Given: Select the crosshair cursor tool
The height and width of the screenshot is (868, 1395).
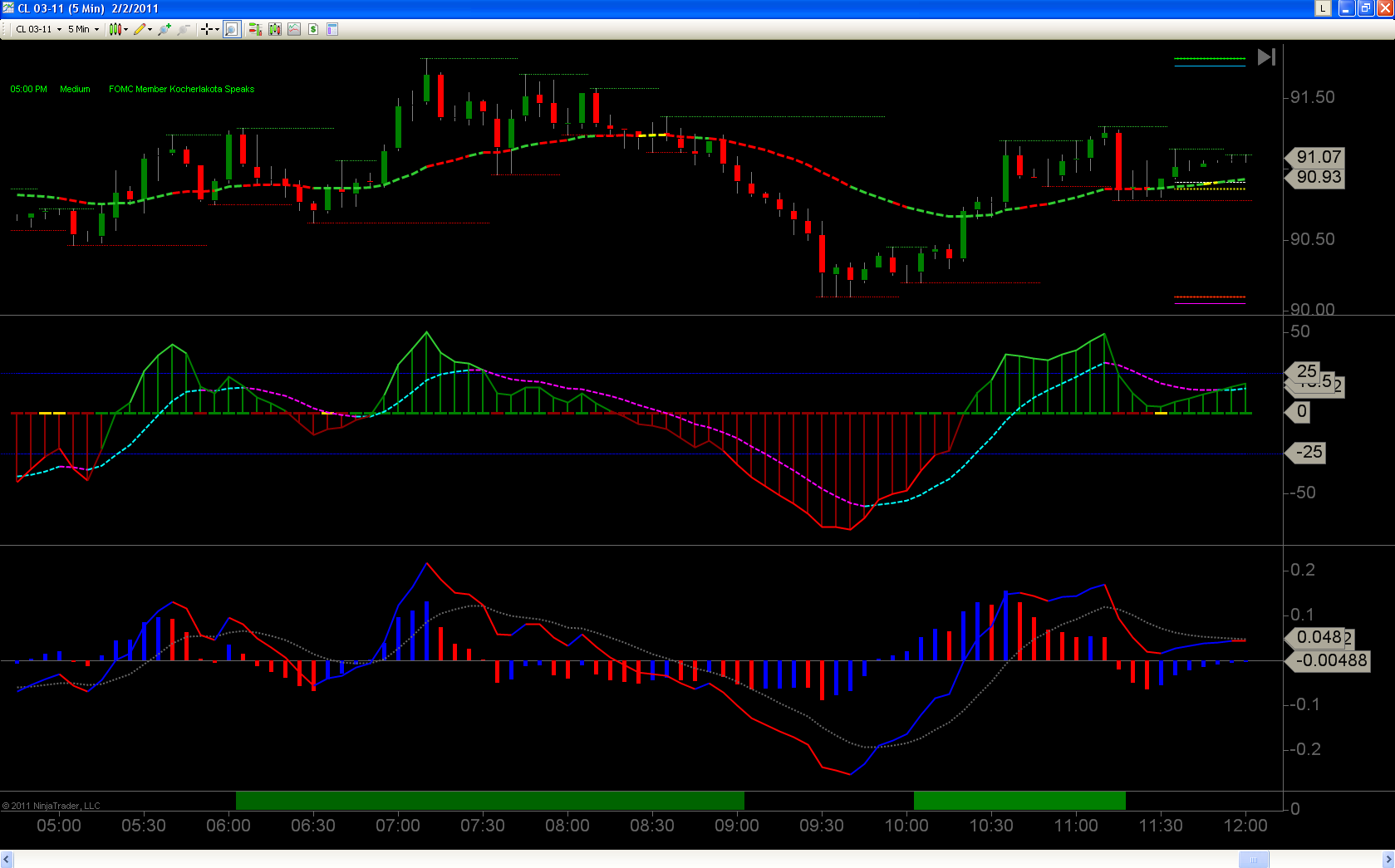Looking at the screenshot, I should [206, 29].
